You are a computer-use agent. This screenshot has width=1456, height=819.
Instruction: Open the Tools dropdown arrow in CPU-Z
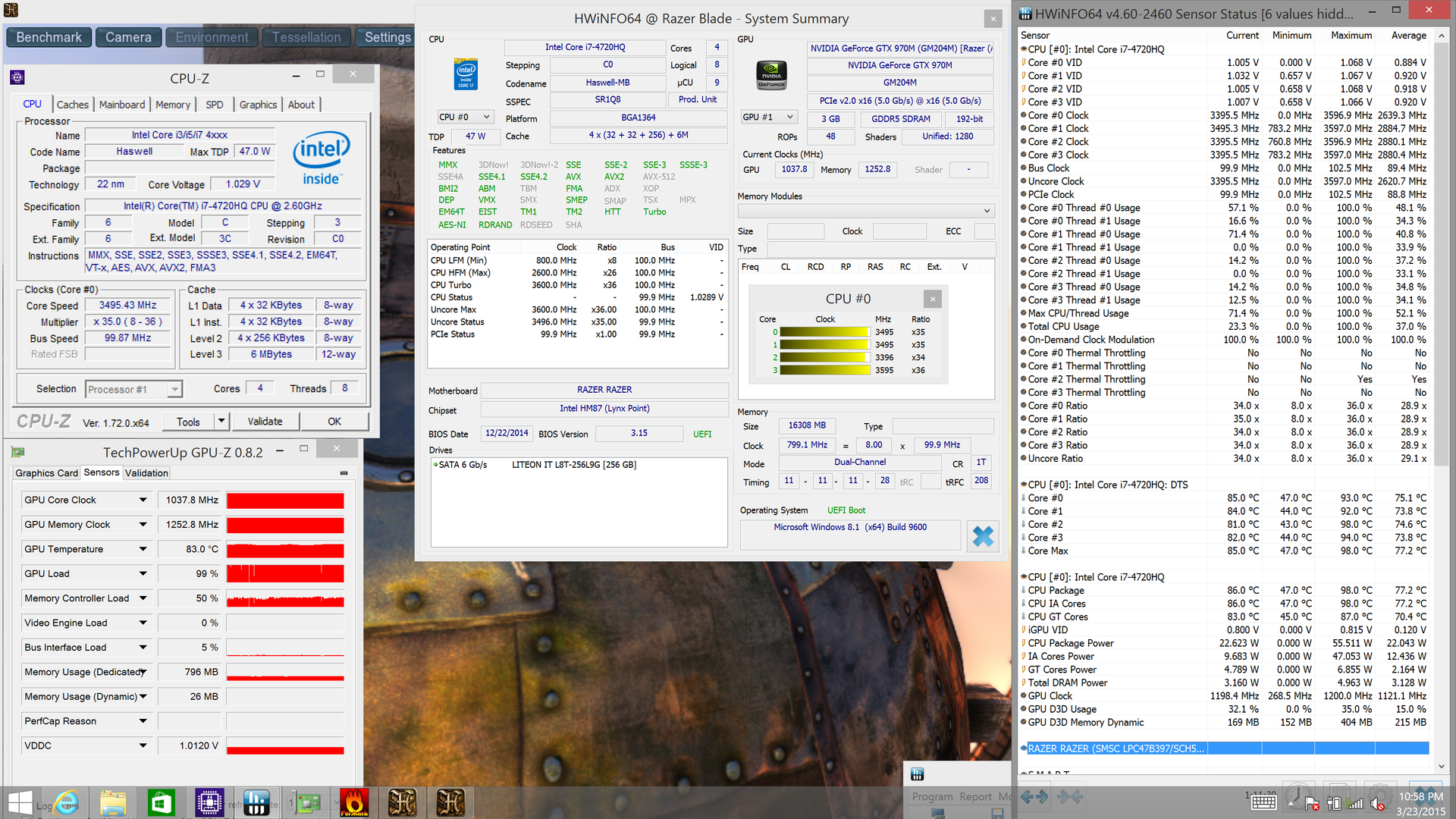221,422
